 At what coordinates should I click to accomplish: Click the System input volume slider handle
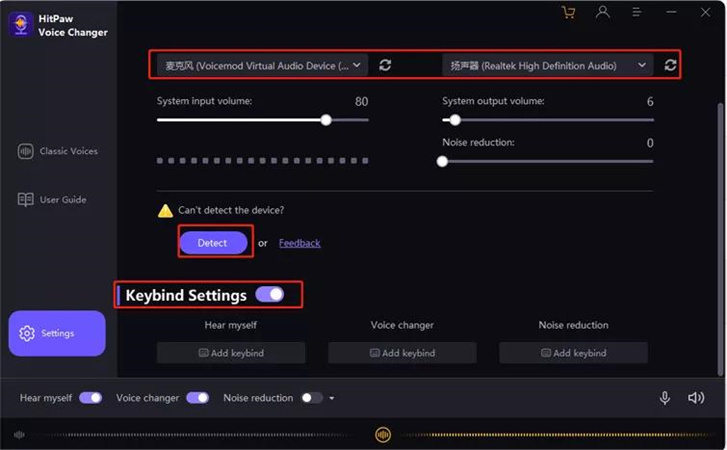coord(326,120)
